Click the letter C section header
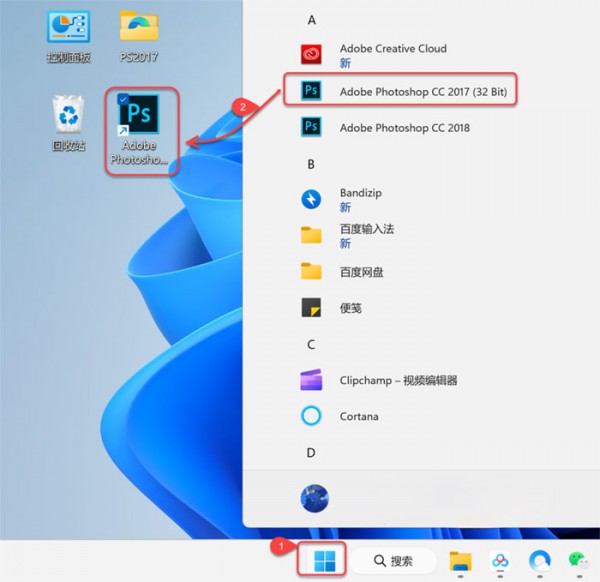Screen dimensions: 600x582 coord(311,344)
